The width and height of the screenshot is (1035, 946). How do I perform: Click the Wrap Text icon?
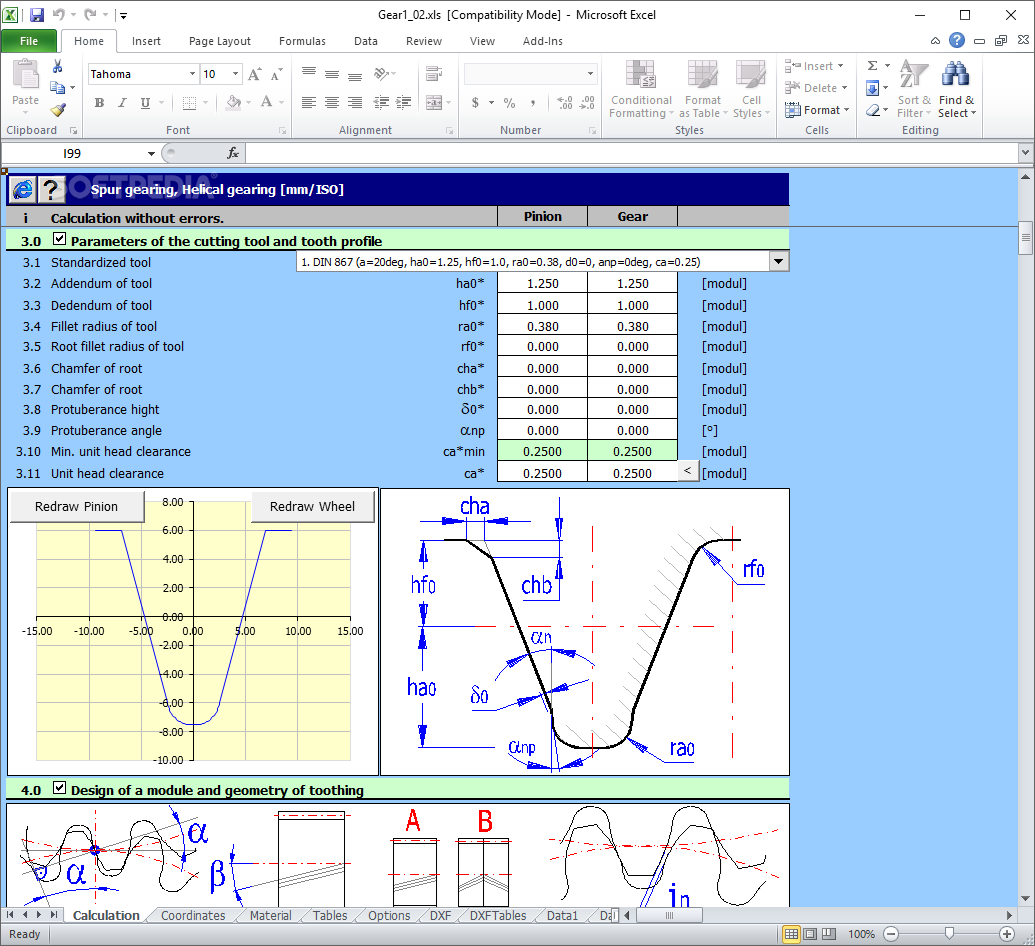click(x=434, y=73)
